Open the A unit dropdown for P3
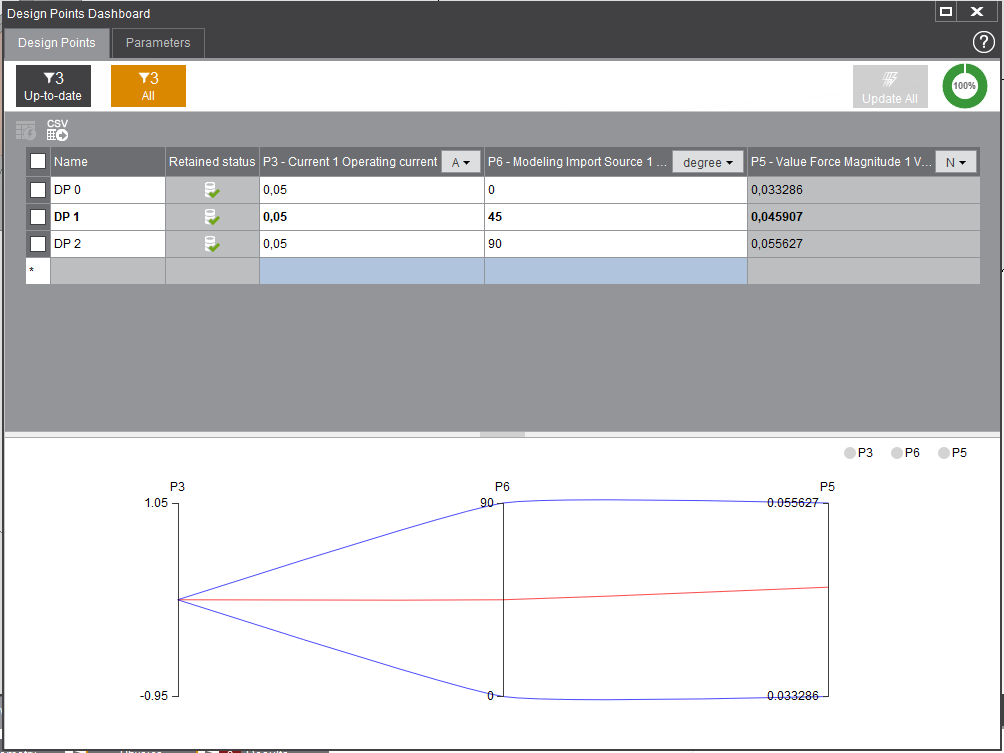1004x753 pixels. coord(461,162)
